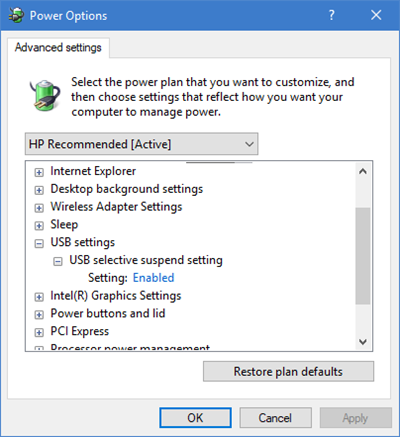Click the Cancel button

[275, 418]
